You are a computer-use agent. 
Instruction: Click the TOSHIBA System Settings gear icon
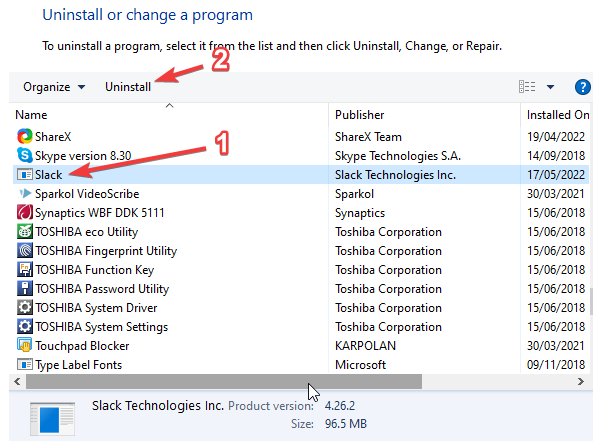point(25,326)
